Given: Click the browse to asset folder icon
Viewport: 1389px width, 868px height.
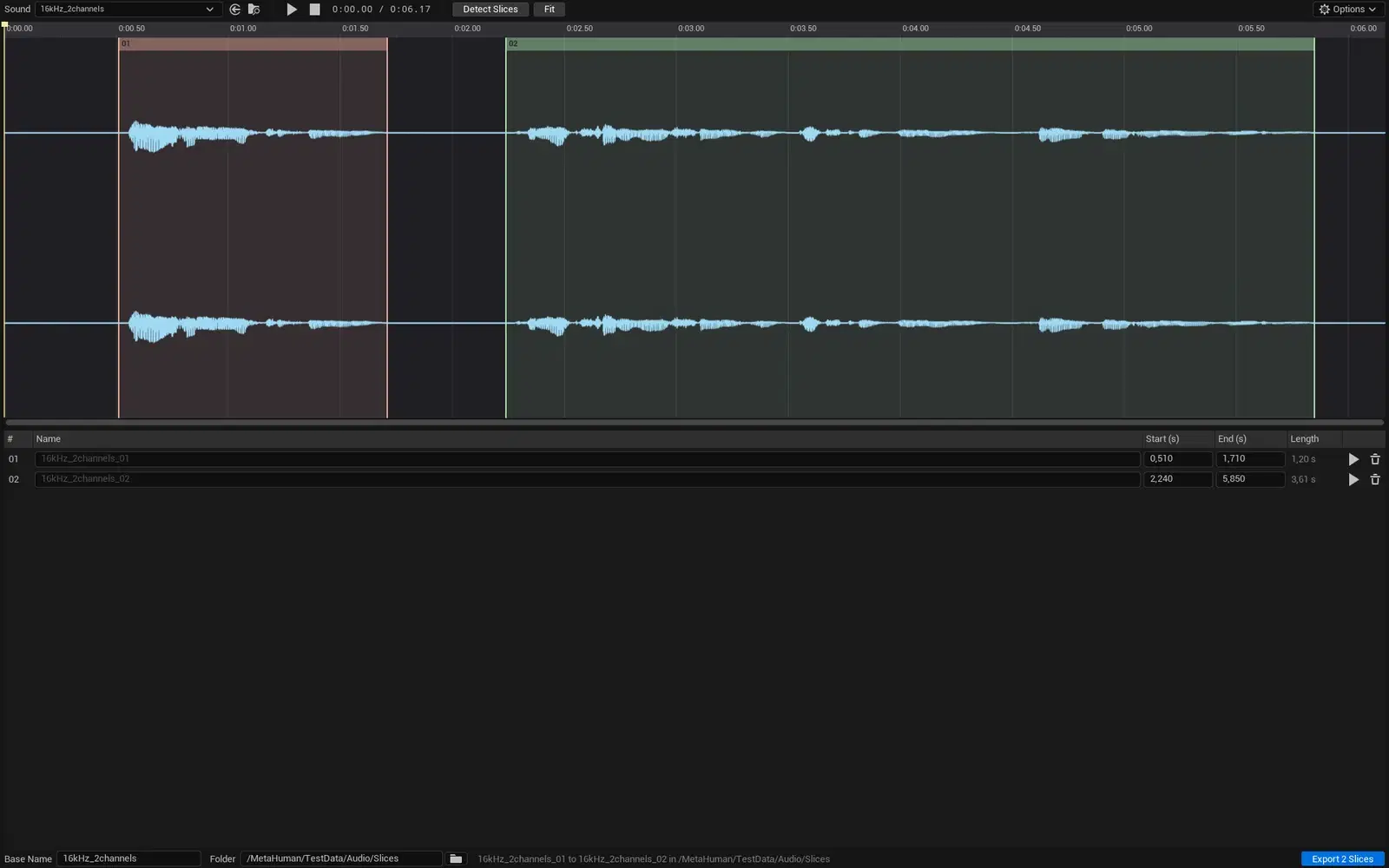Looking at the screenshot, I should pos(254,10).
